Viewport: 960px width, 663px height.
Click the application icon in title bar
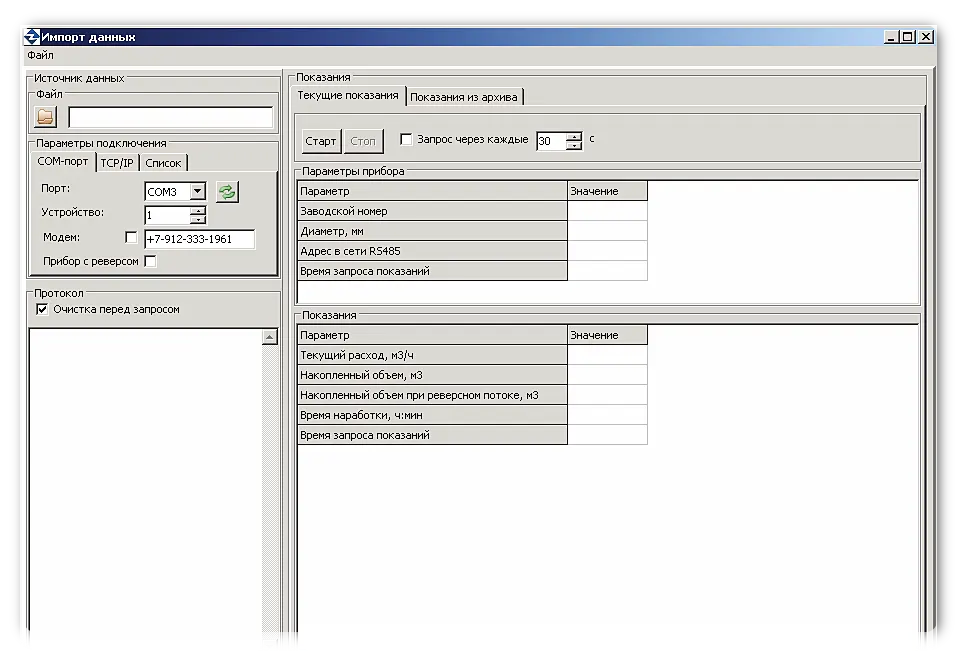[30, 37]
